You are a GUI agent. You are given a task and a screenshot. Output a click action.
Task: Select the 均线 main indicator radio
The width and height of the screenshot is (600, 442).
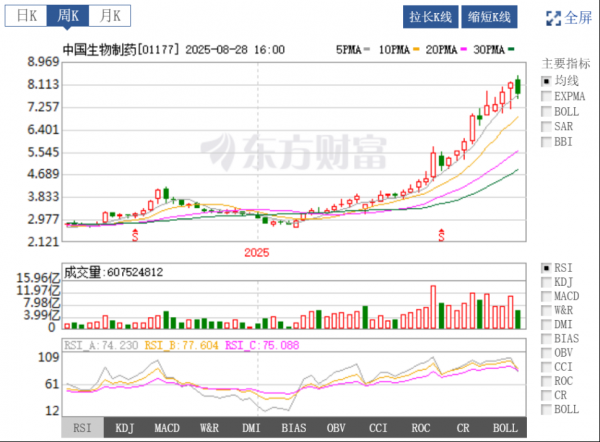(546, 81)
